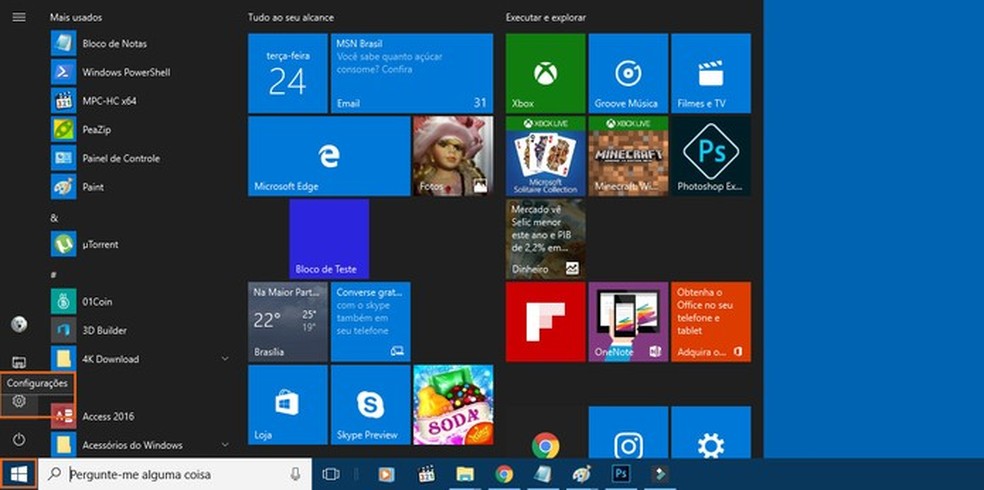Image resolution: width=984 pixels, height=490 pixels.
Task: Click the '&' letter section header
Action: click(54, 218)
